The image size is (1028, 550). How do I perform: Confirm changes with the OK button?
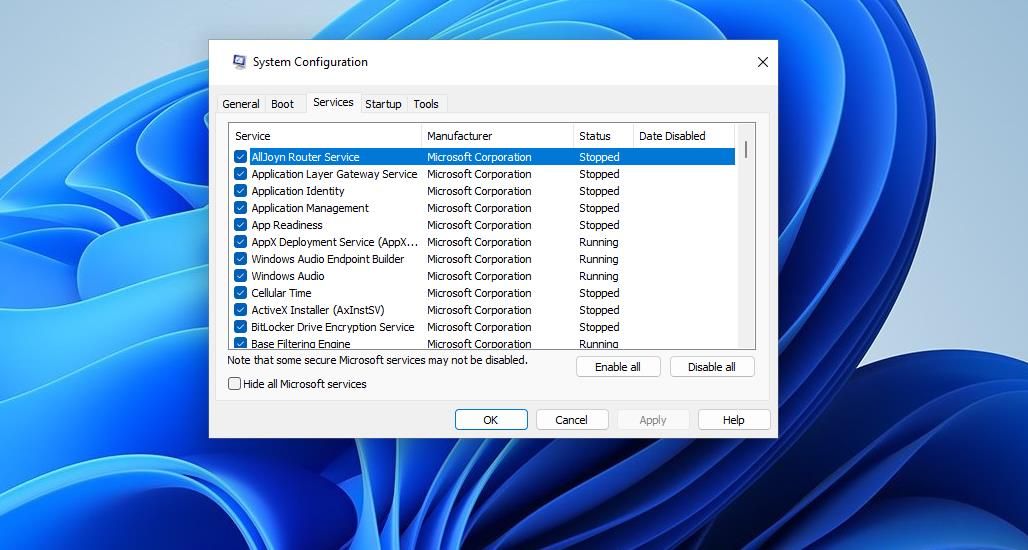[x=491, y=420]
